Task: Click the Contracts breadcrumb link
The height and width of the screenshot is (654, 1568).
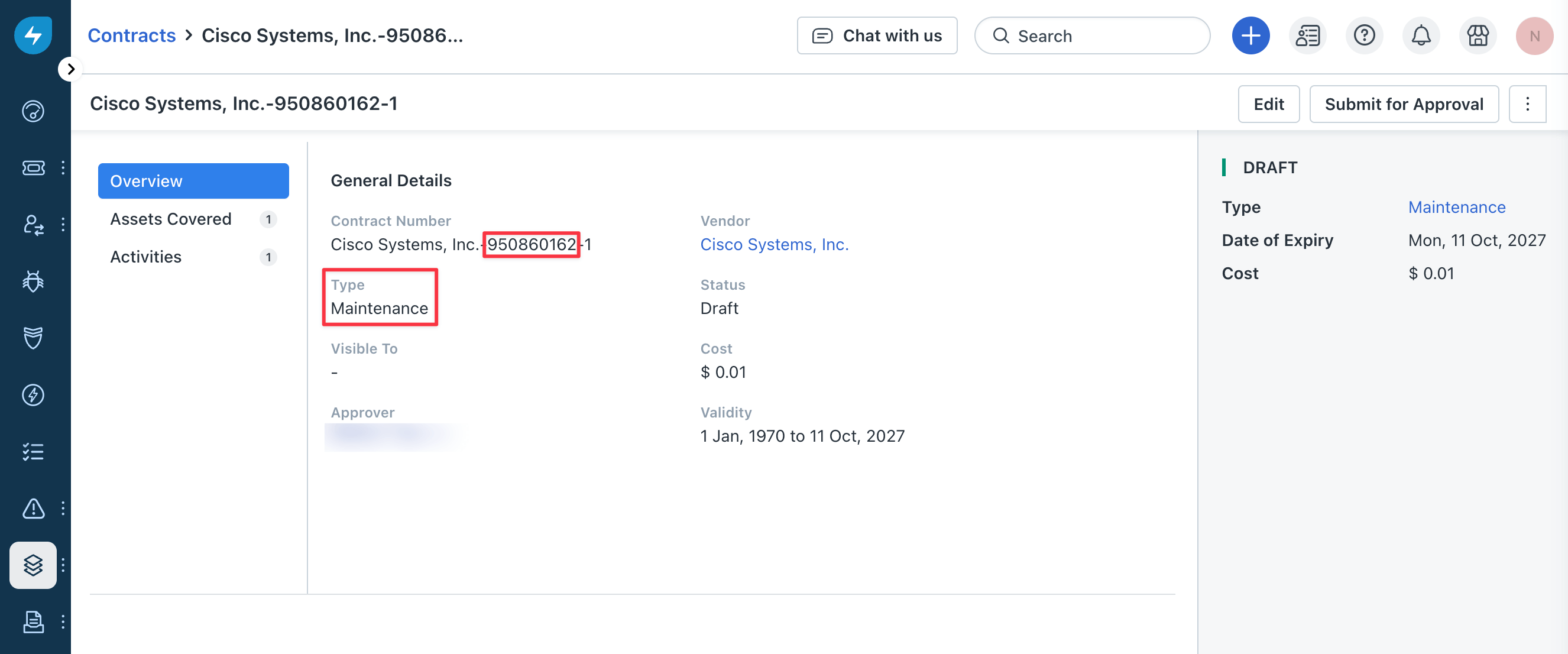Action: click(x=131, y=35)
